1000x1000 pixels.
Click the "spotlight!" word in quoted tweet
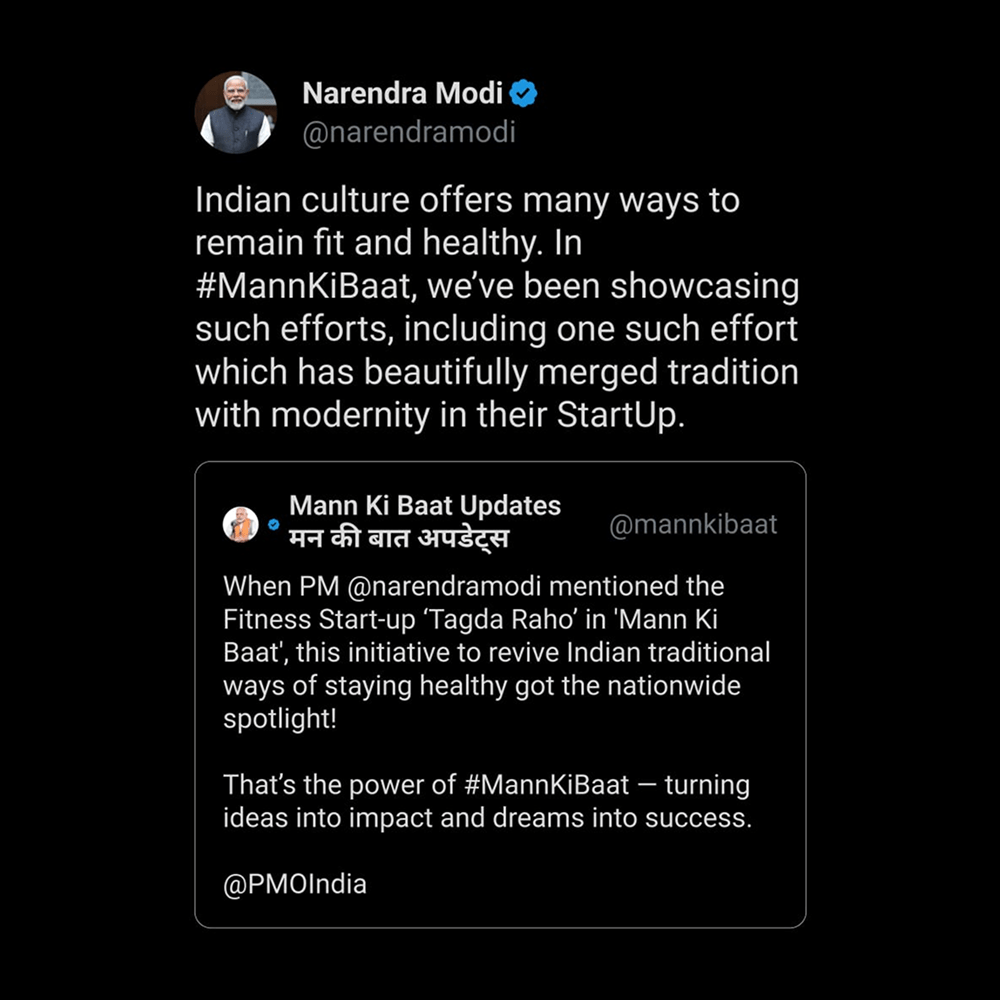[280, 718]
